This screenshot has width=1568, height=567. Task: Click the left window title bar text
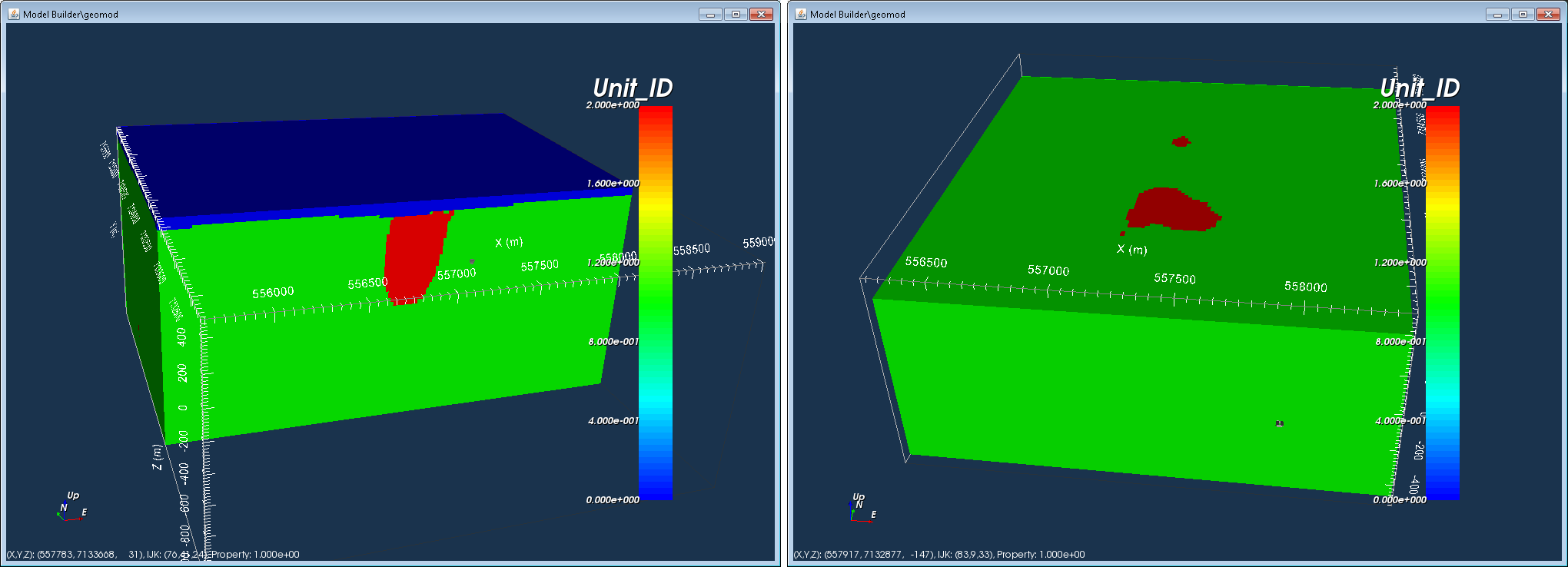(71, 14)
